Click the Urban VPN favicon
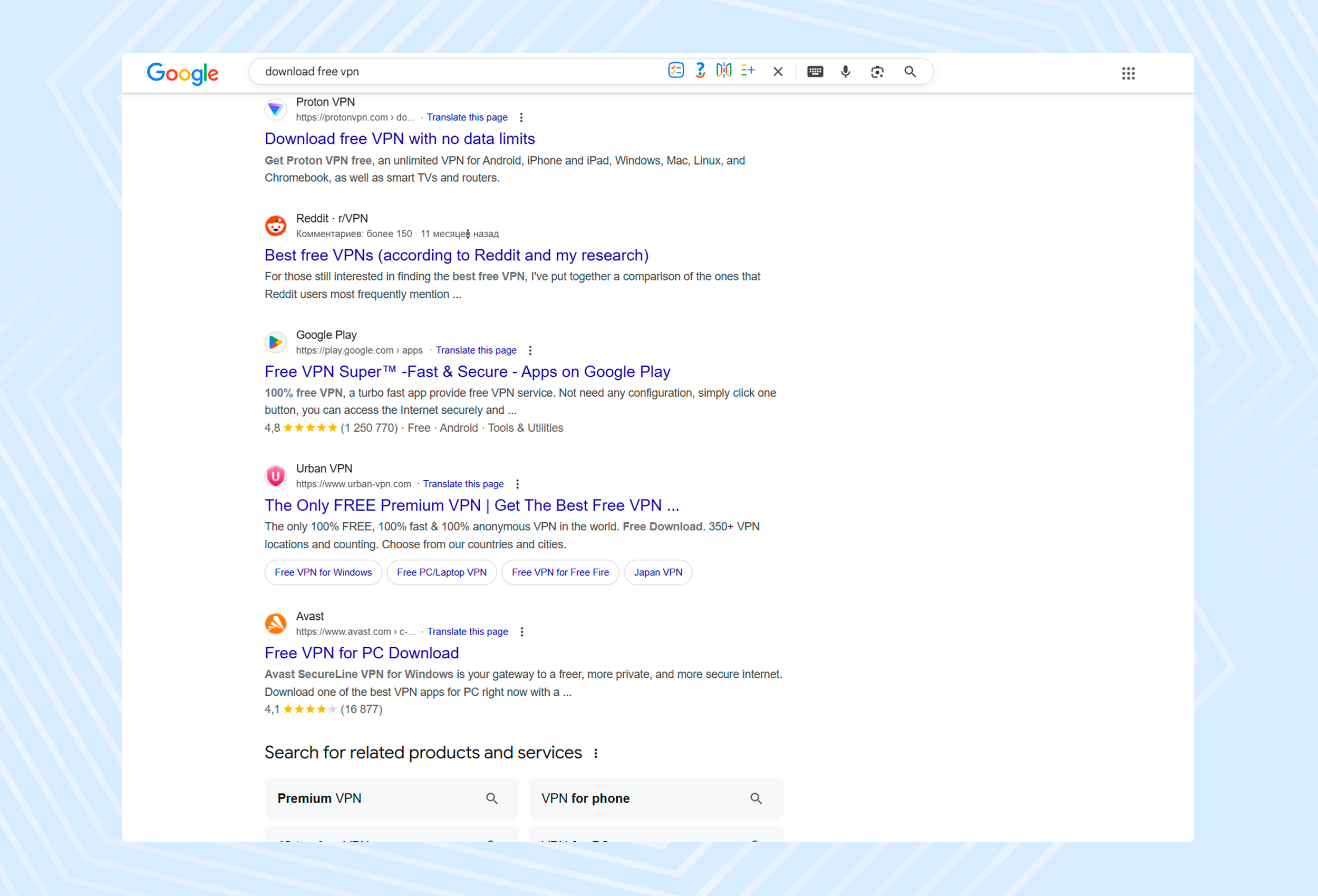 pos(276,476)
